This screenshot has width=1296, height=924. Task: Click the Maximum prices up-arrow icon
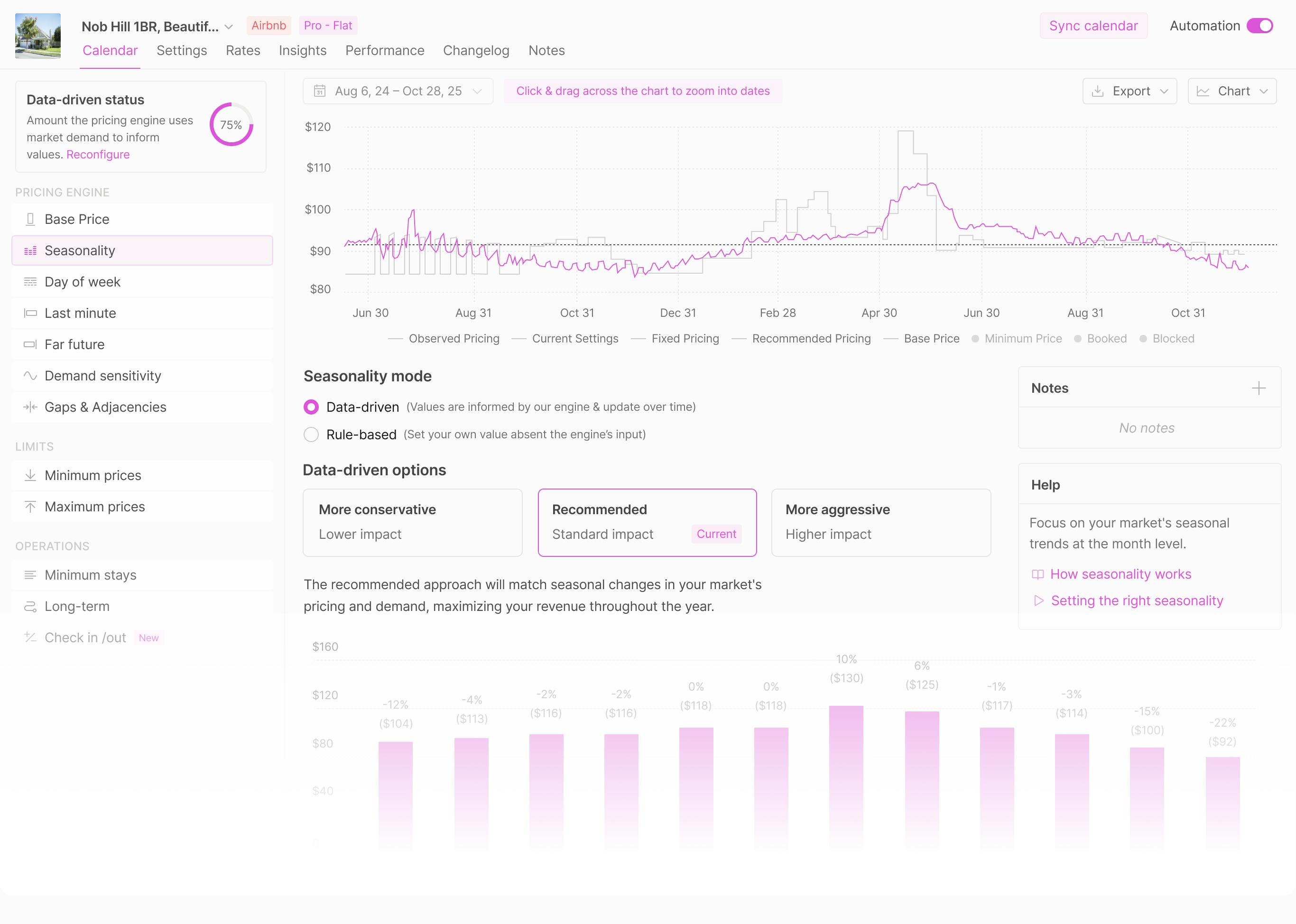click(x=30, y=507)
